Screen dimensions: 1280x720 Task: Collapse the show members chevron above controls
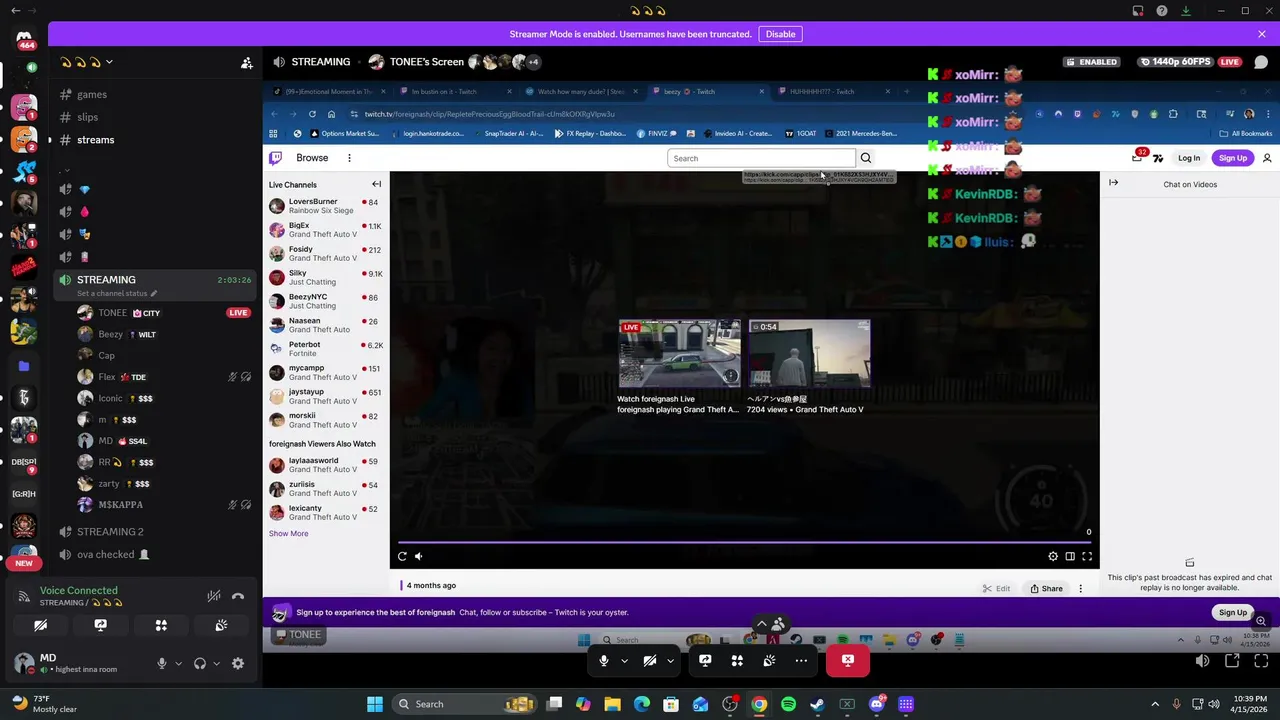(762, 623)
